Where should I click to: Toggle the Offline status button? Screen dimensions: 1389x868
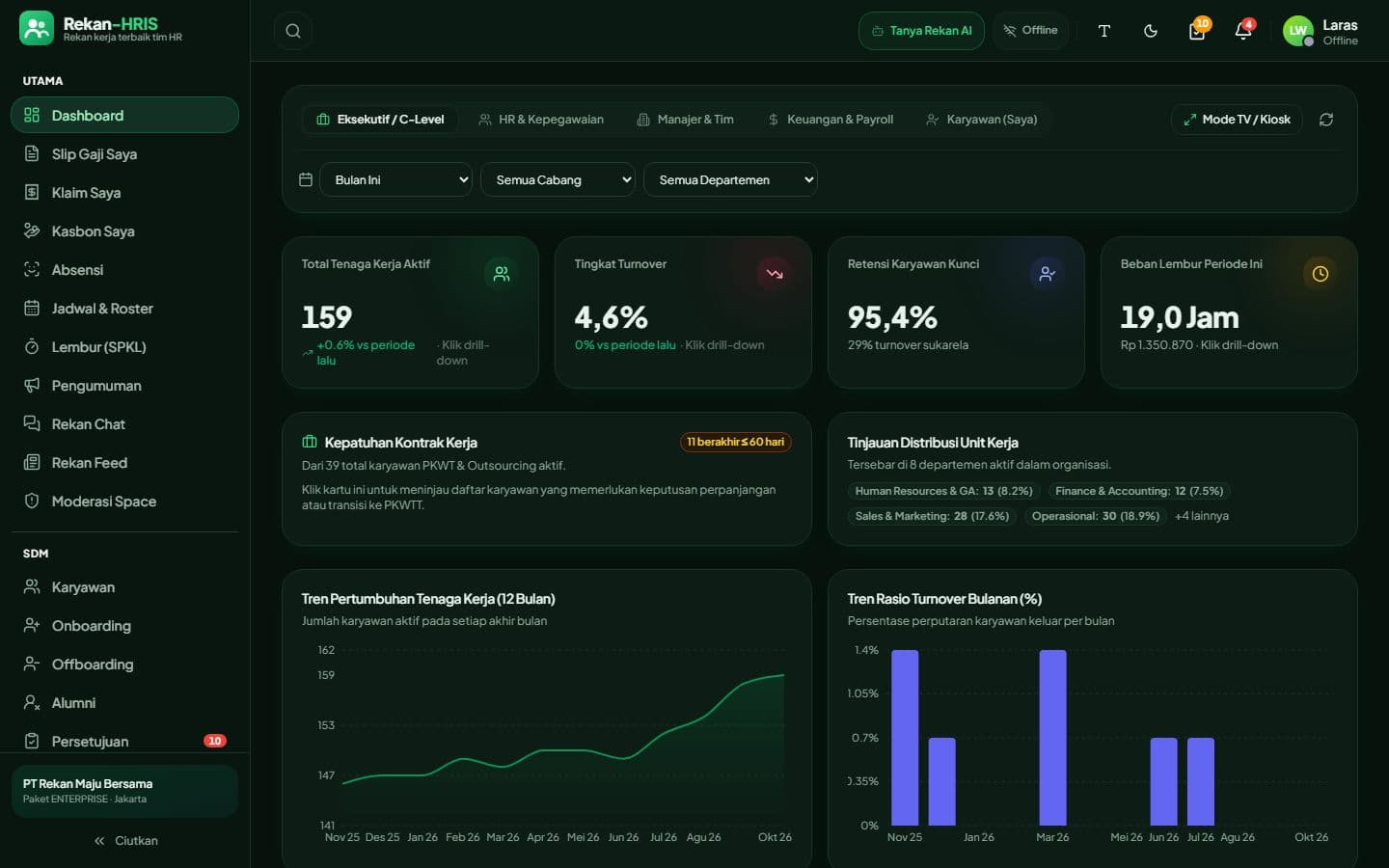1030,31
